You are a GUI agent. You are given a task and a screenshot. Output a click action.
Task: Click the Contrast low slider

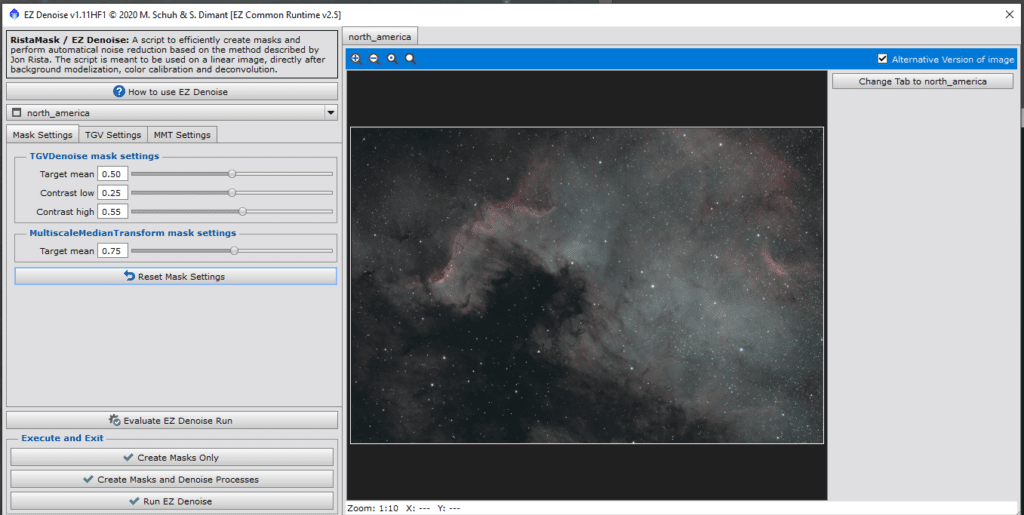[232, 193]
